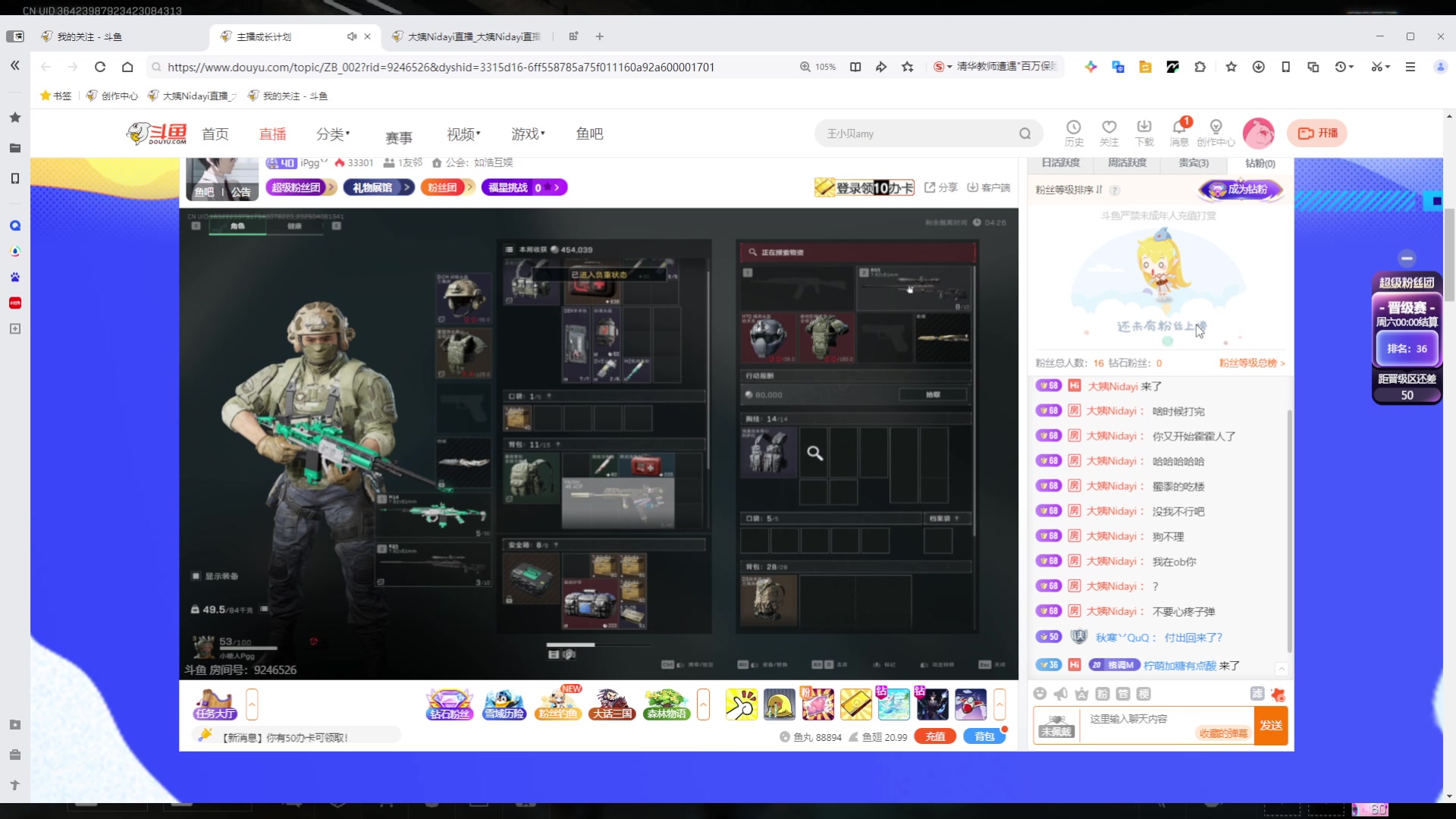This screenshot has height=819, width=1456.
Task: Expand the 礼物展馆 gift hall arrow
Action: tap(406, 187)
